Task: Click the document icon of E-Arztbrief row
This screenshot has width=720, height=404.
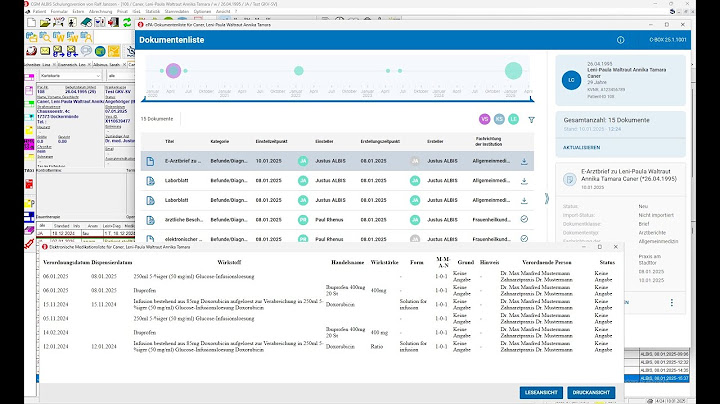Action: (150, 161)
